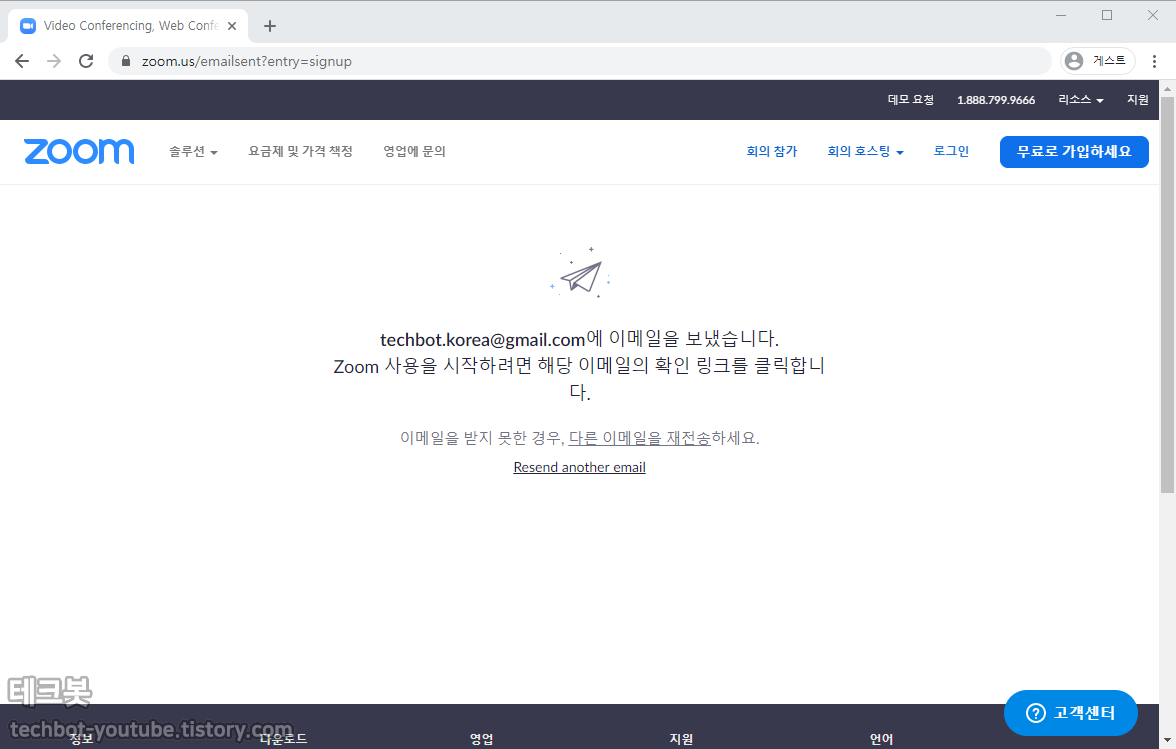Click the Resend another email link
This screenshot has width=1176, height=749.
pyautogui.click(x=580, y=467)
